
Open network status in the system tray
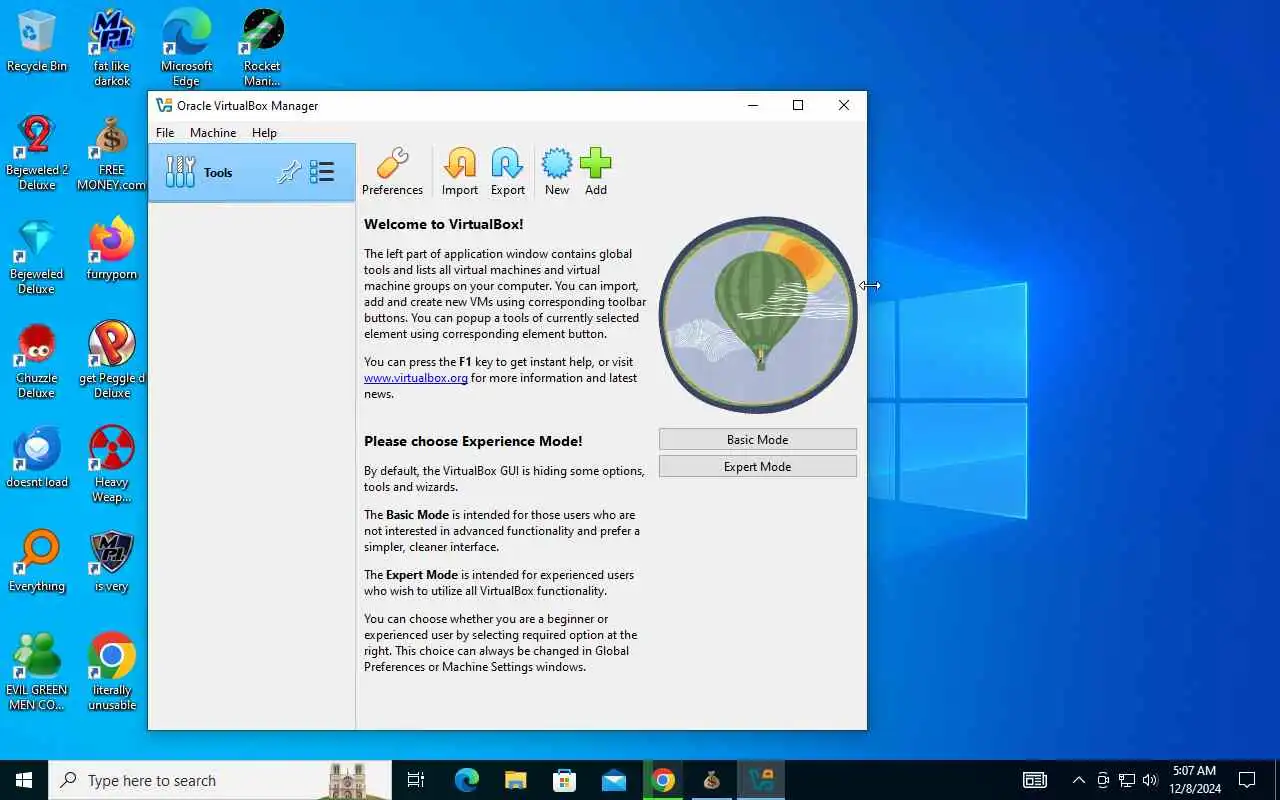1127,780
